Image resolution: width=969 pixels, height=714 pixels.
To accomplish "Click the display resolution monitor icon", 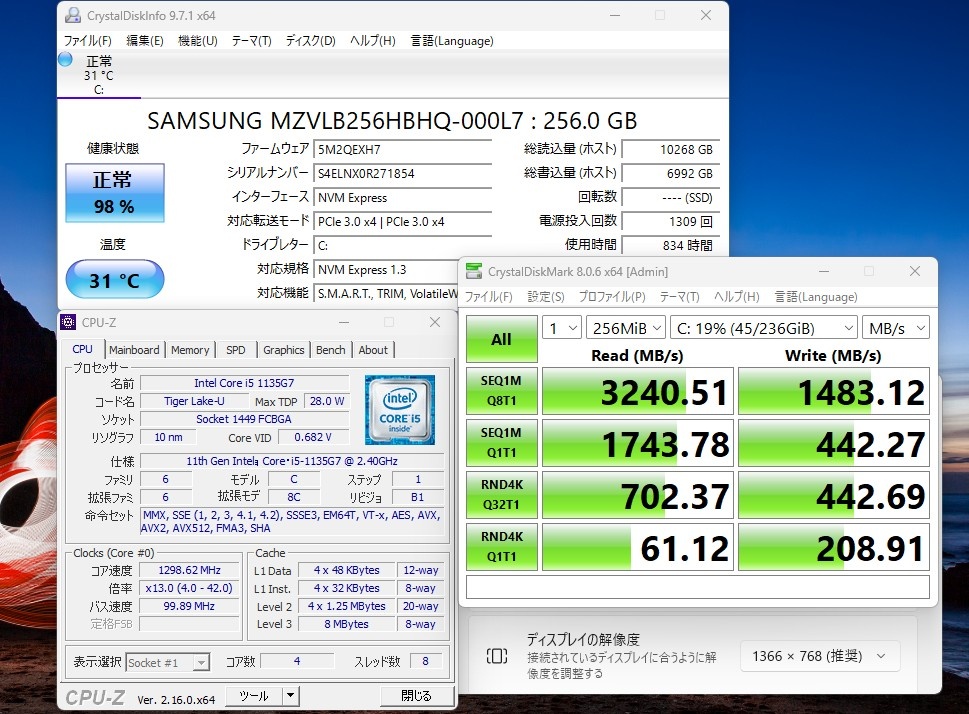I will pyautogui.click(x=497, y=656).
